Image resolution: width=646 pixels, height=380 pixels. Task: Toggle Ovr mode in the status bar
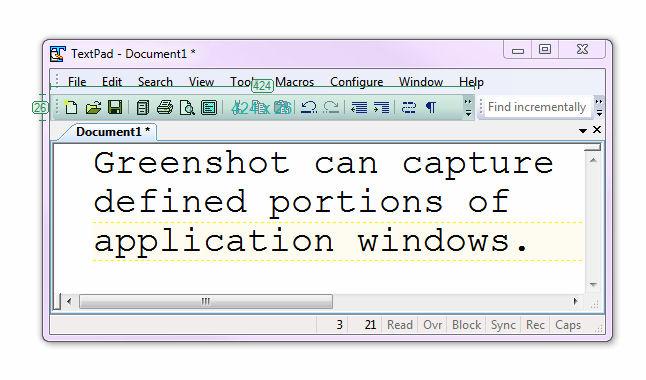[x=433, y=325]
